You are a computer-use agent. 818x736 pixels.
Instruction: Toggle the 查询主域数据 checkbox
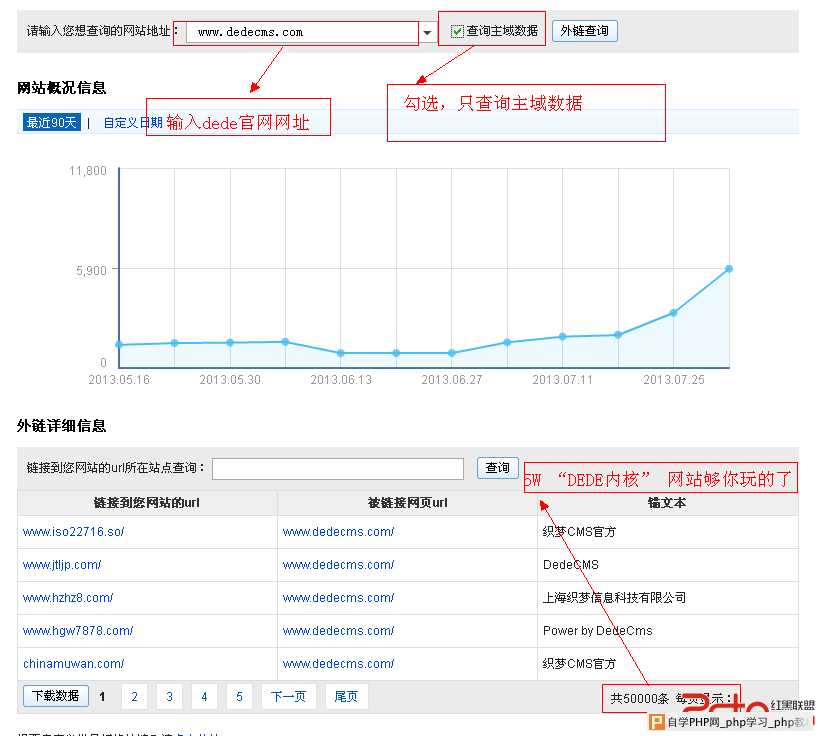(x=457, y=32)
